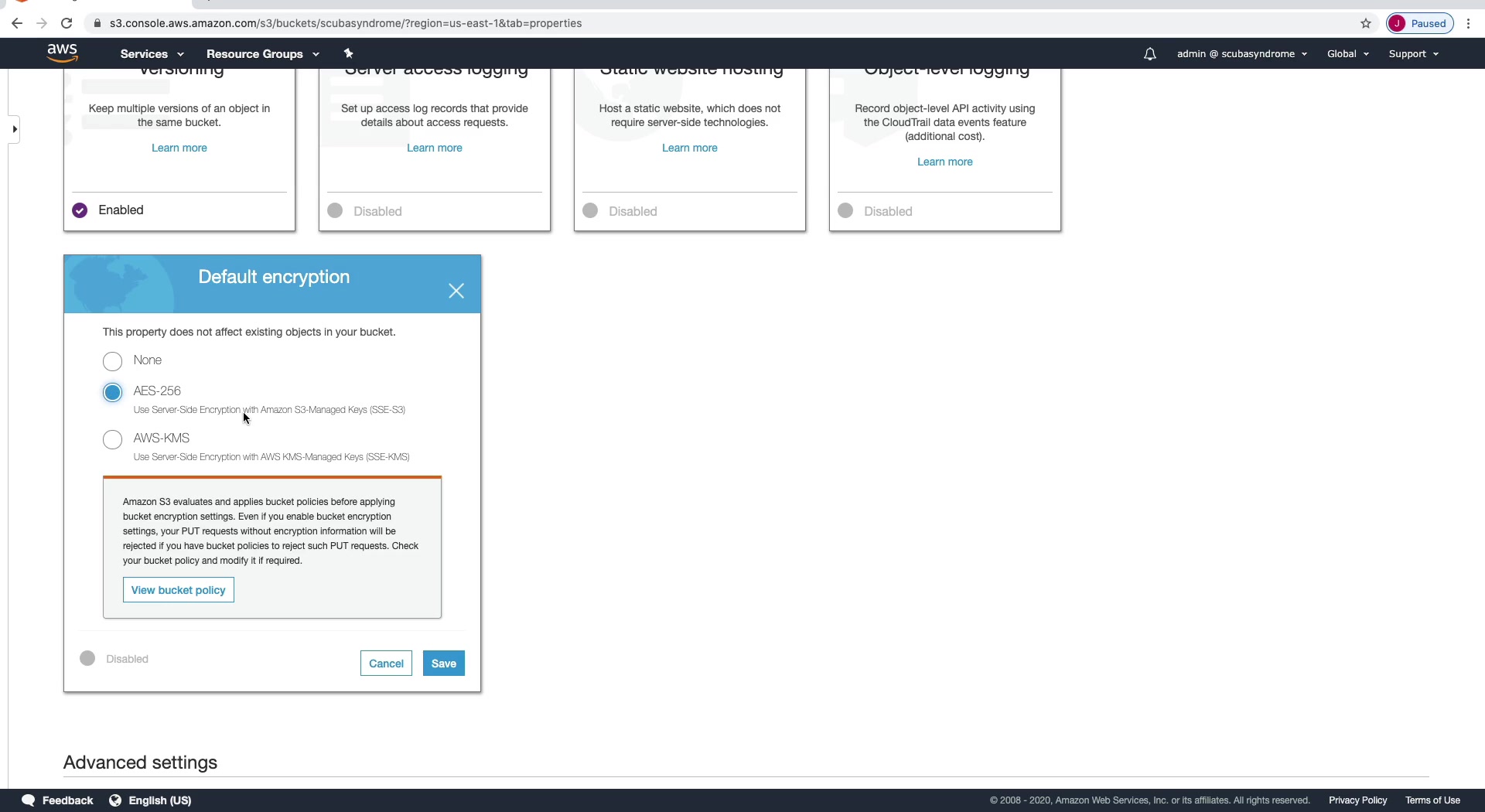The width and height of the screenshot is (1485, 812).
Task: Select the AWS-KMS radio button
Action: [113, 440]
